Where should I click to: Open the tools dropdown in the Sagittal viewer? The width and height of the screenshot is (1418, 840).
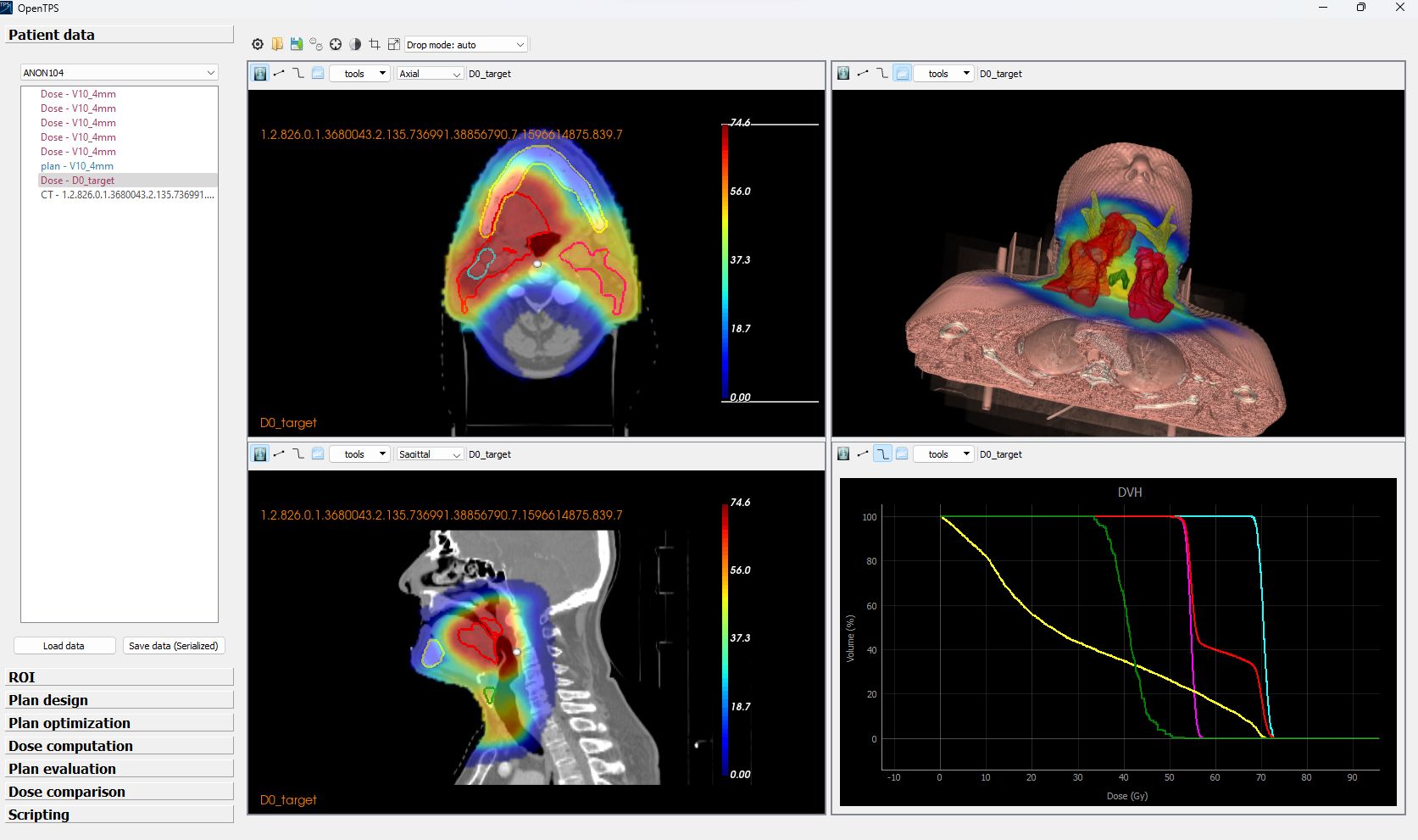pyautogui.click(x=359, y=454)
